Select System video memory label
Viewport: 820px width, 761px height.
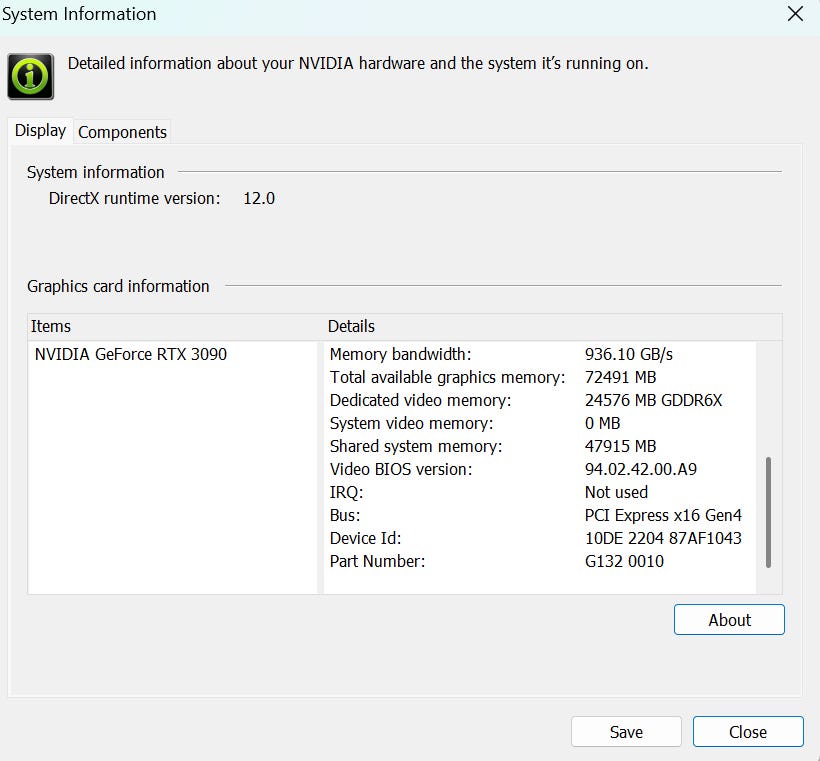tap(411, 423)
